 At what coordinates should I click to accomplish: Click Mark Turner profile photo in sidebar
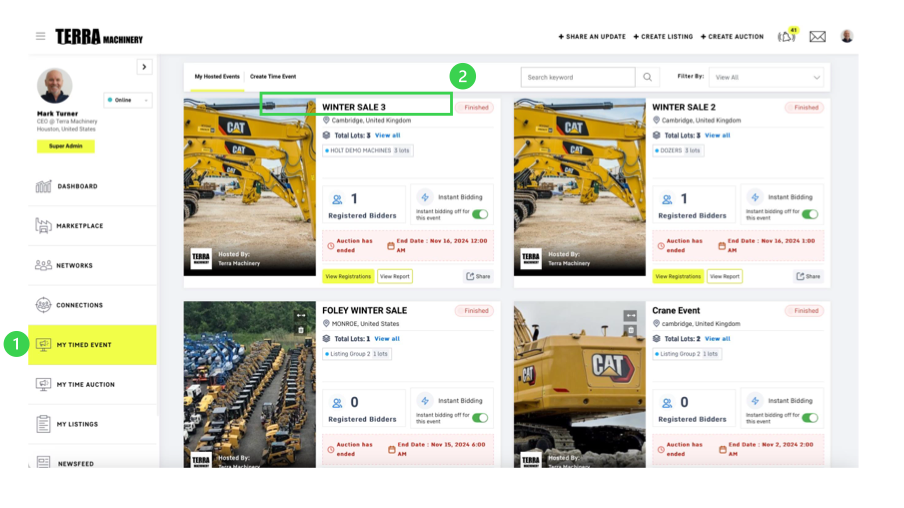pyautogui.click(x=55, y=86)
